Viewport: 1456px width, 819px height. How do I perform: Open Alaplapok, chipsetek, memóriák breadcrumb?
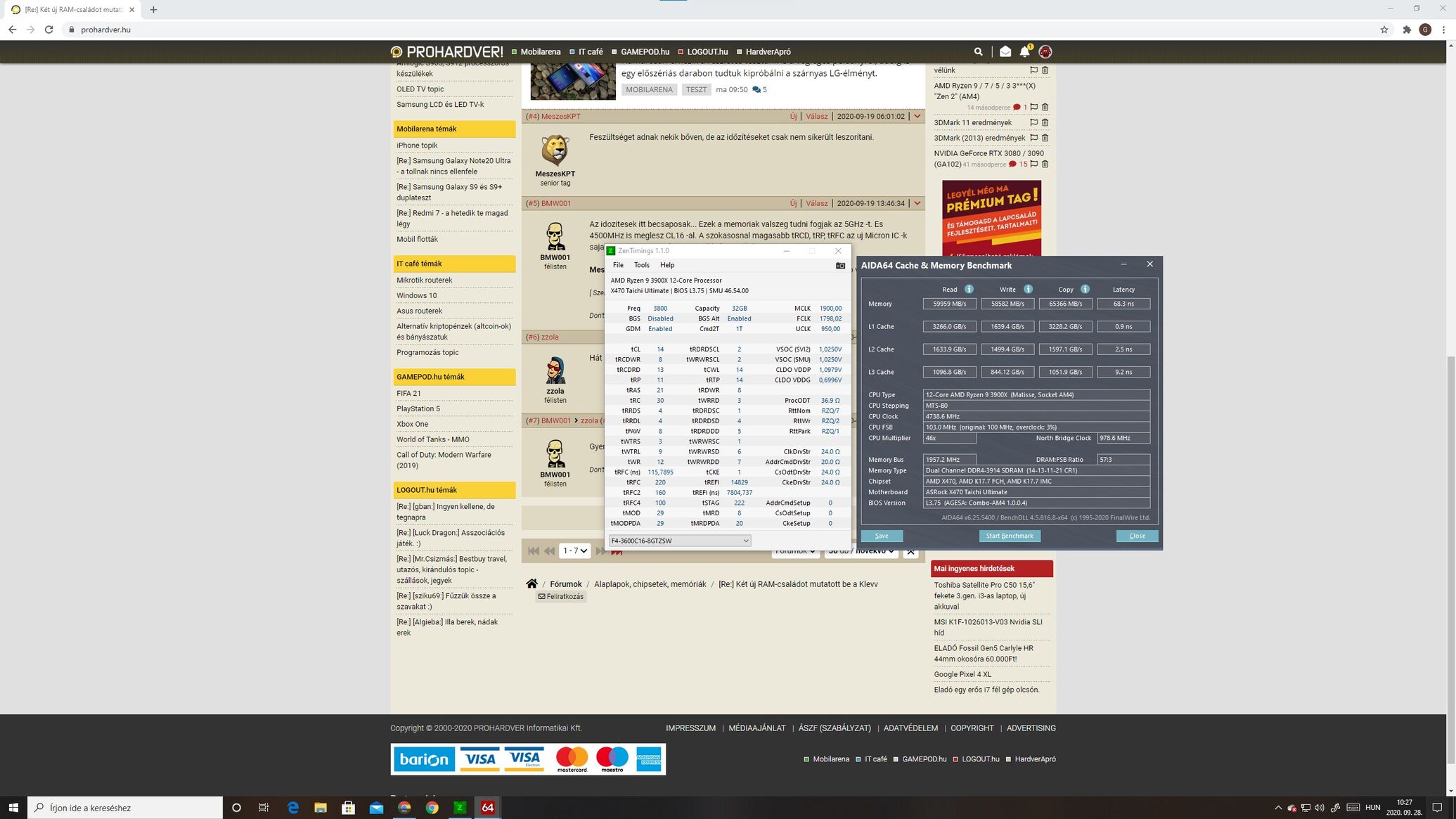point(650,583)
